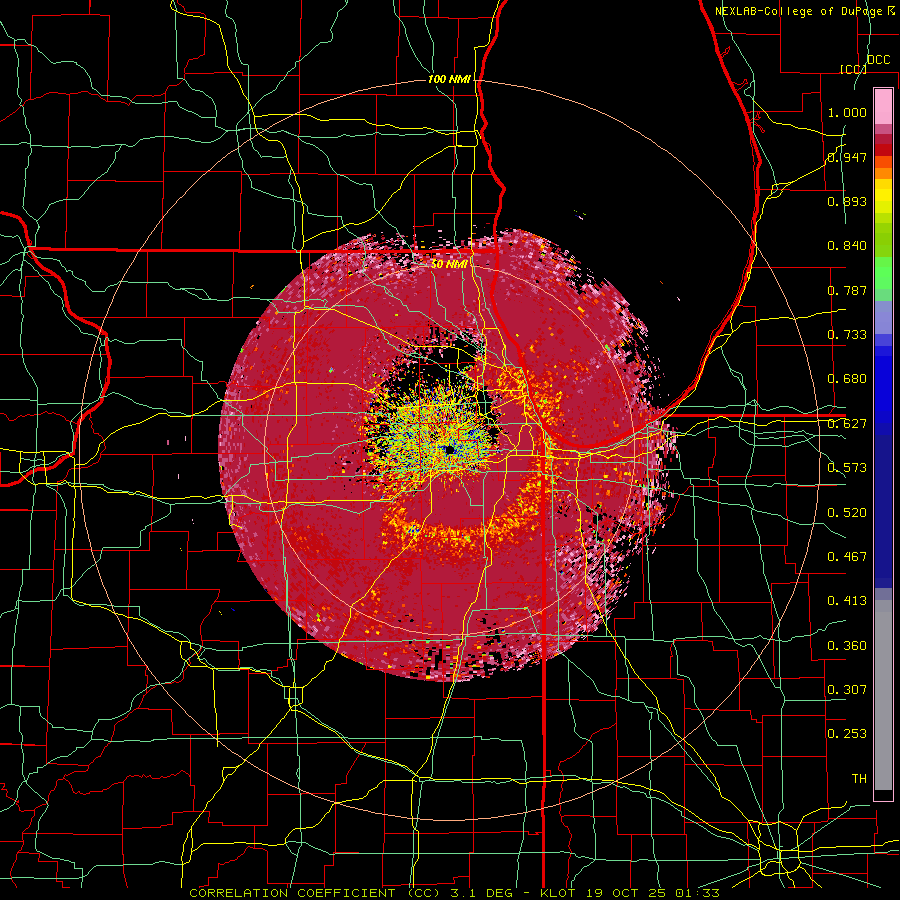
Task: Pick the orange swatch just below 0.947
Action: click(x=883, y=162)
